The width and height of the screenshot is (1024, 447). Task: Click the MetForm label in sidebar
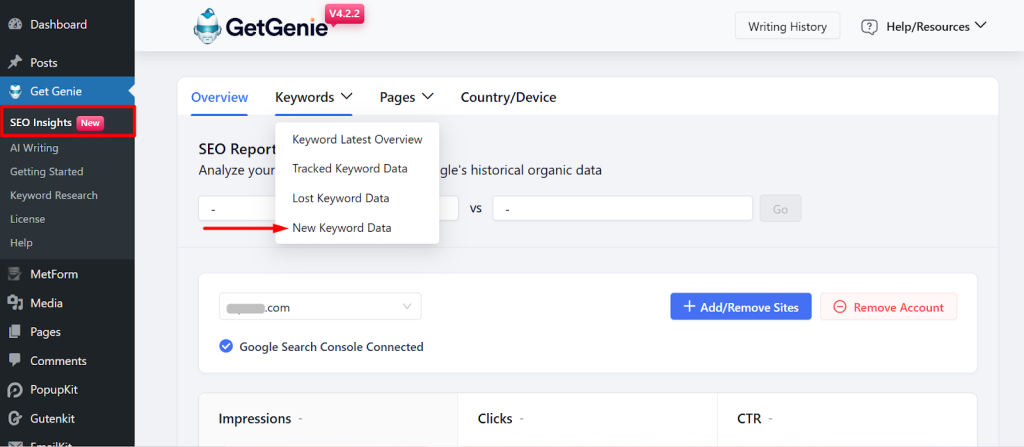coord(54,274)
